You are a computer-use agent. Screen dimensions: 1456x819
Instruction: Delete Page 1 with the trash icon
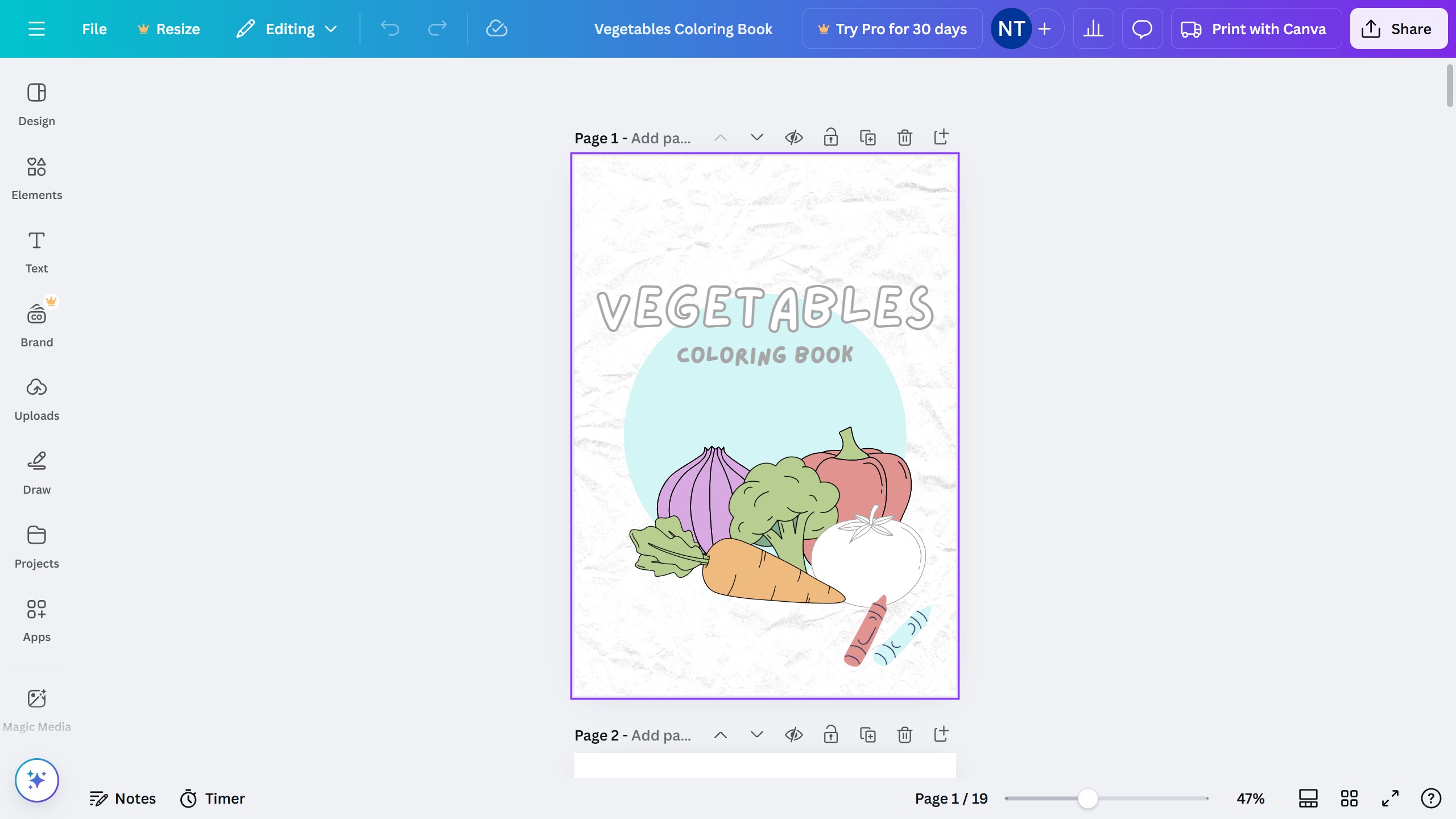(904, 137)
